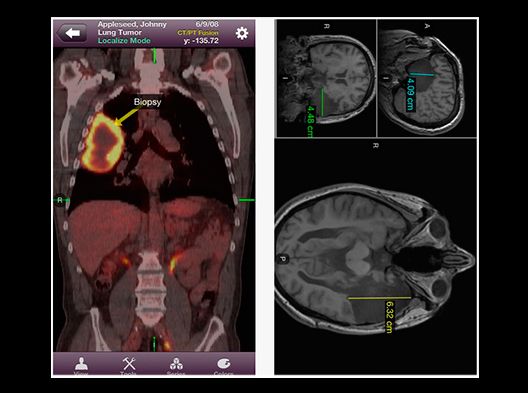Click the green crosshair marker at top
This screenshot has height=393, width=528.
coord(155,56)
